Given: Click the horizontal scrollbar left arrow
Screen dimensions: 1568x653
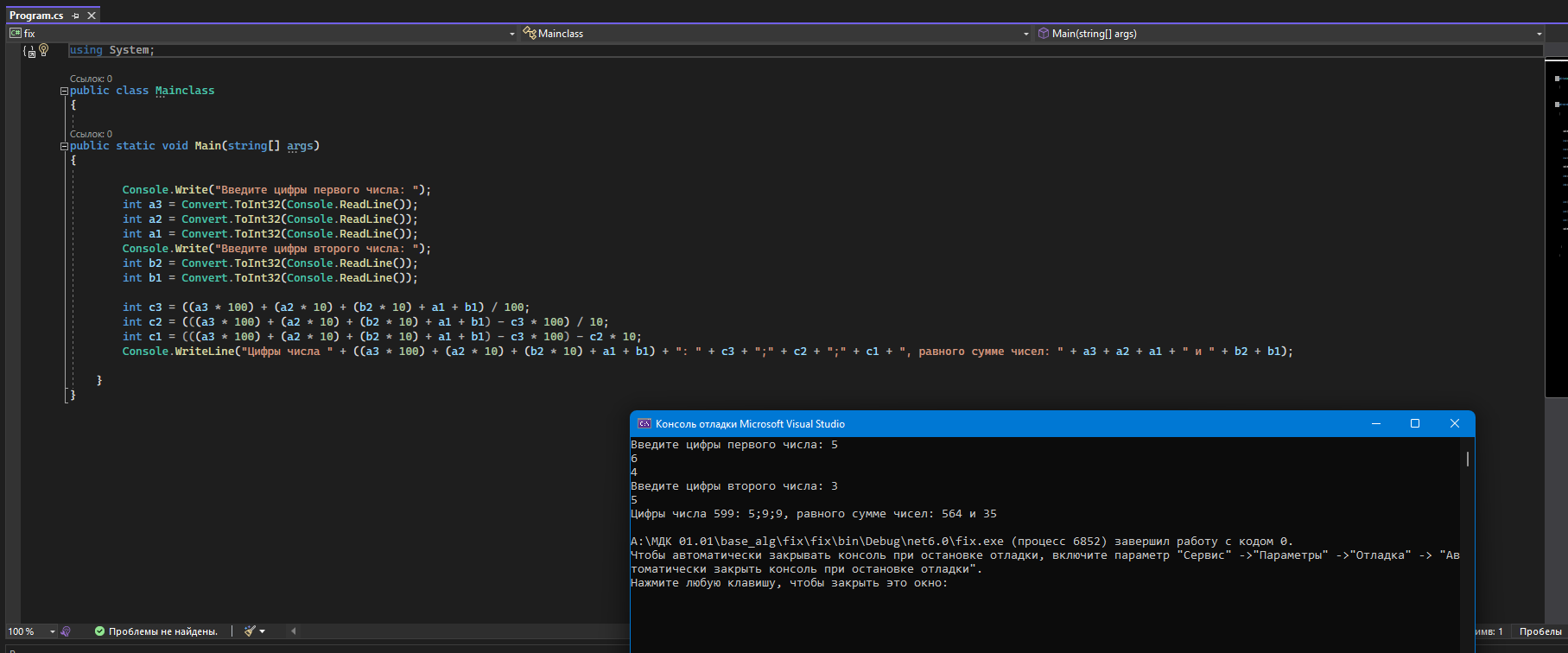Looking at the screenshot, I should [294, 631].
